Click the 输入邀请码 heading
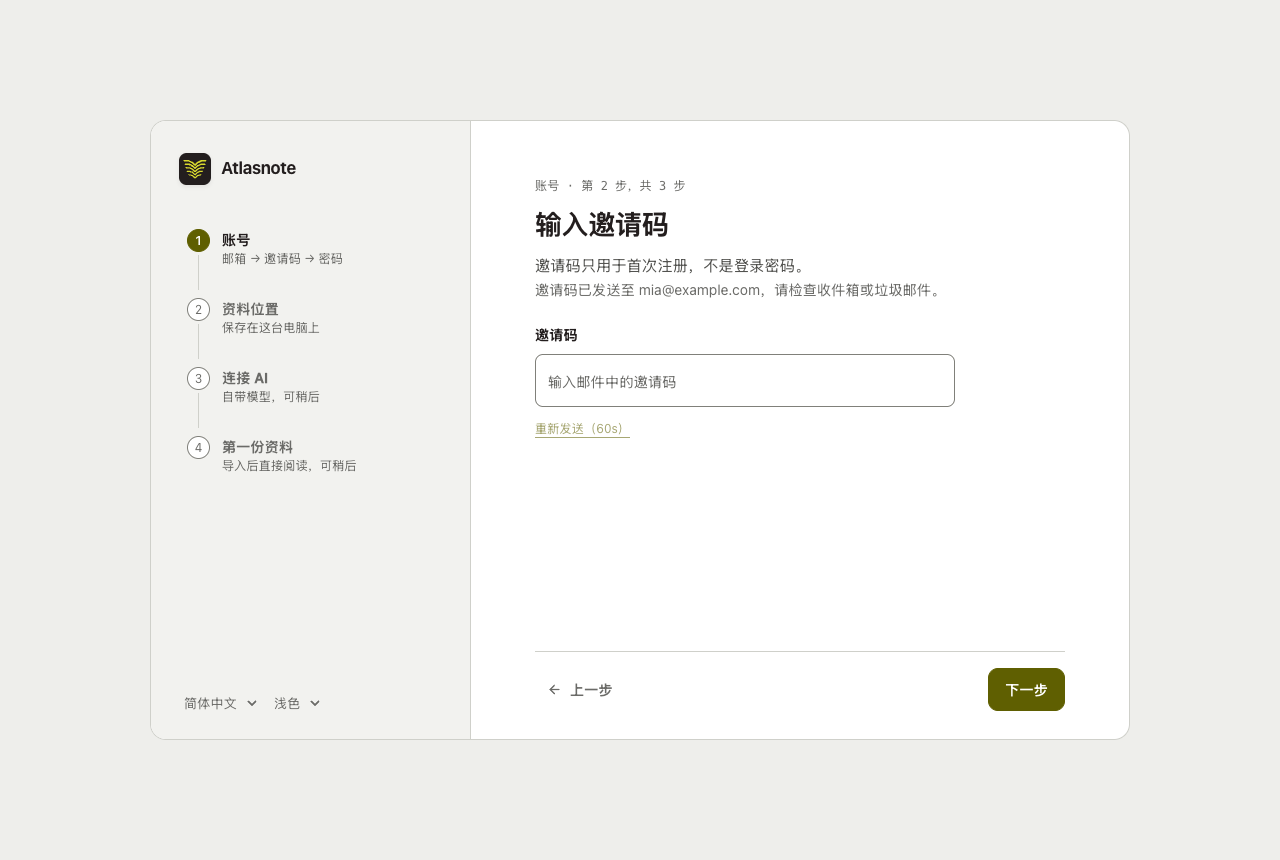This screenshot has width=1280, height=860. click(601, 224)
